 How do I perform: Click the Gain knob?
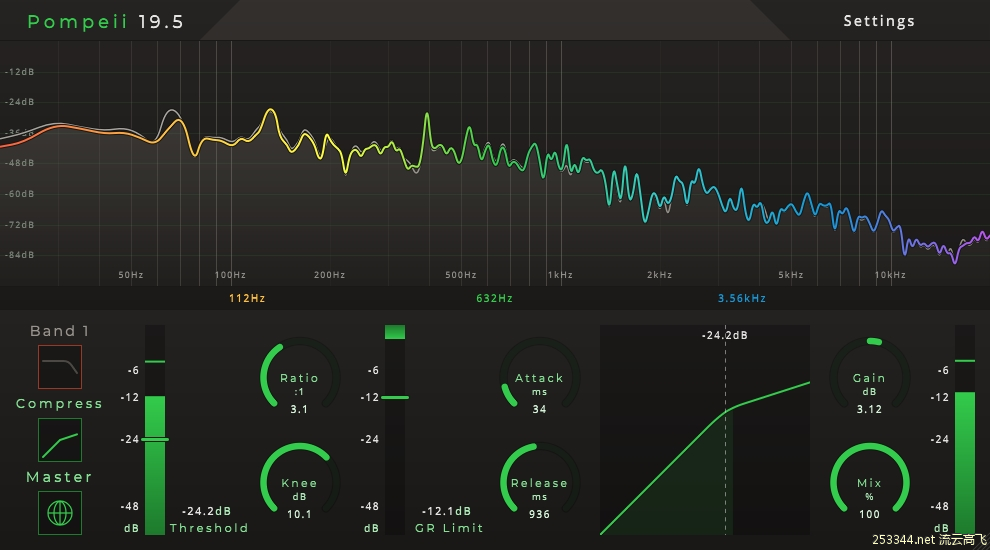(869, 375)
